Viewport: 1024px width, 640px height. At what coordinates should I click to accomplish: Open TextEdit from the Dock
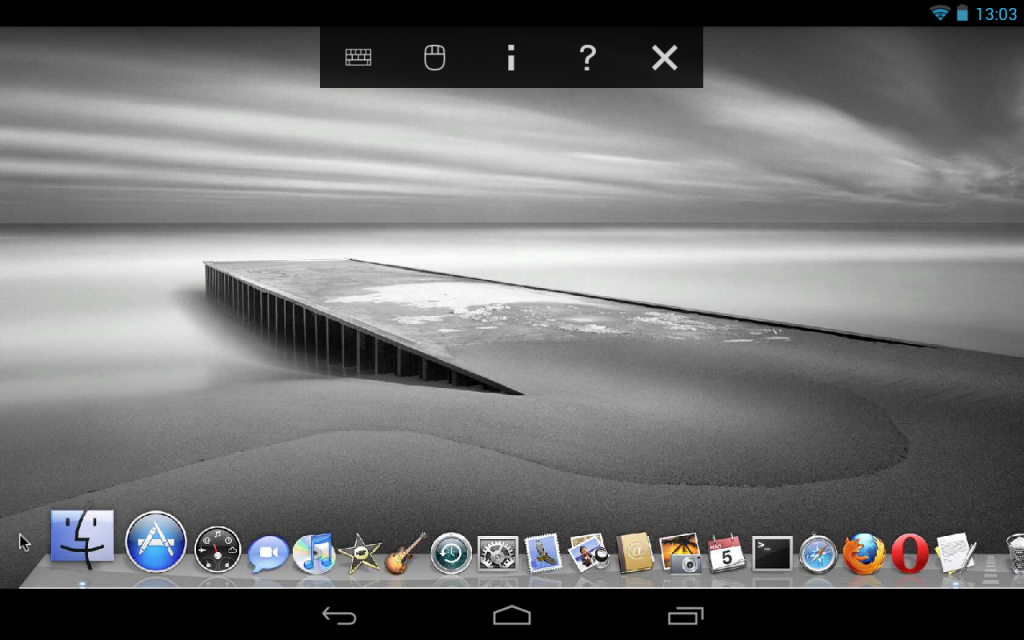coord(953,553)
